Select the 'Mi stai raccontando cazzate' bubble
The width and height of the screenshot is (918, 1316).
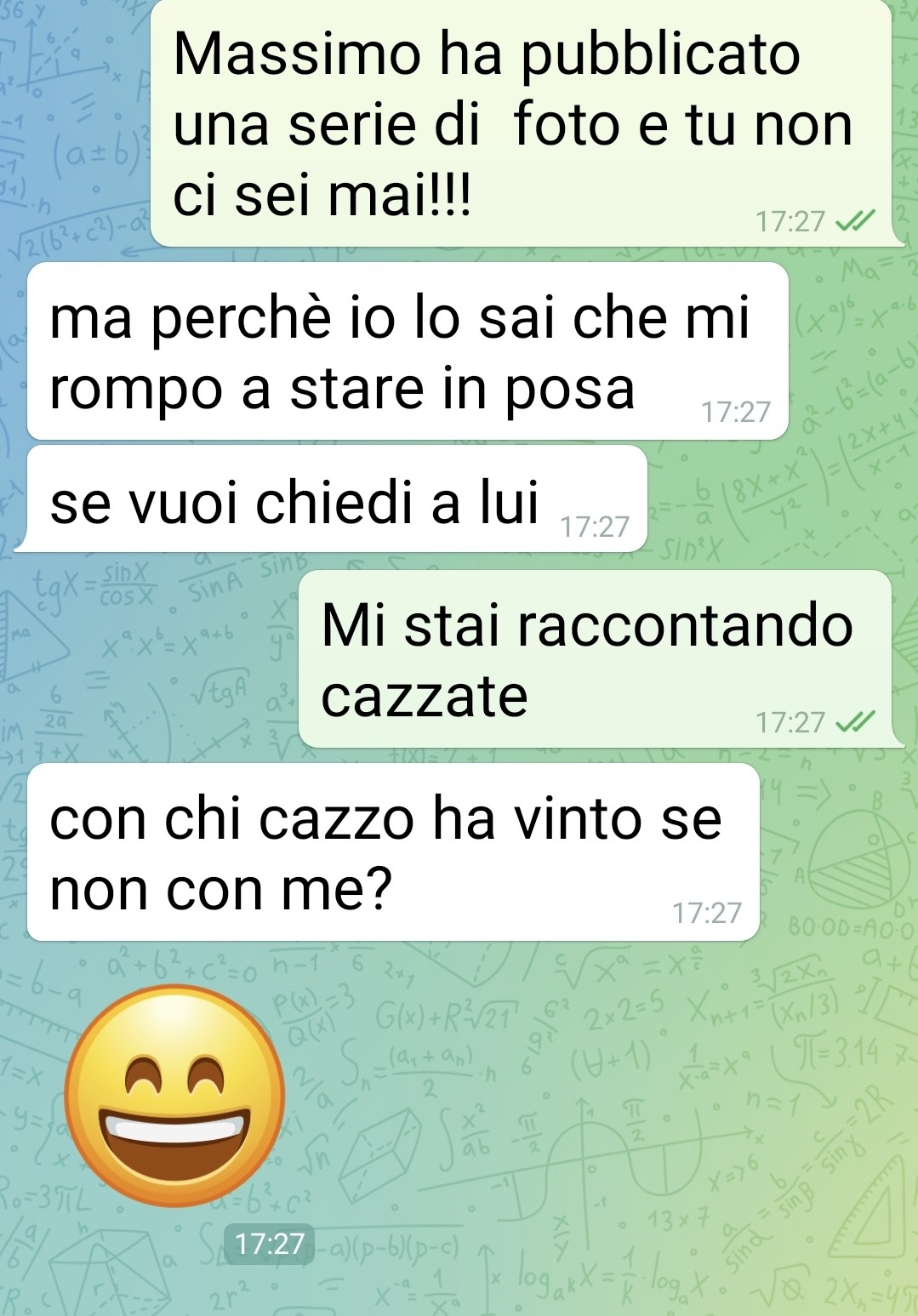[596, 659]
